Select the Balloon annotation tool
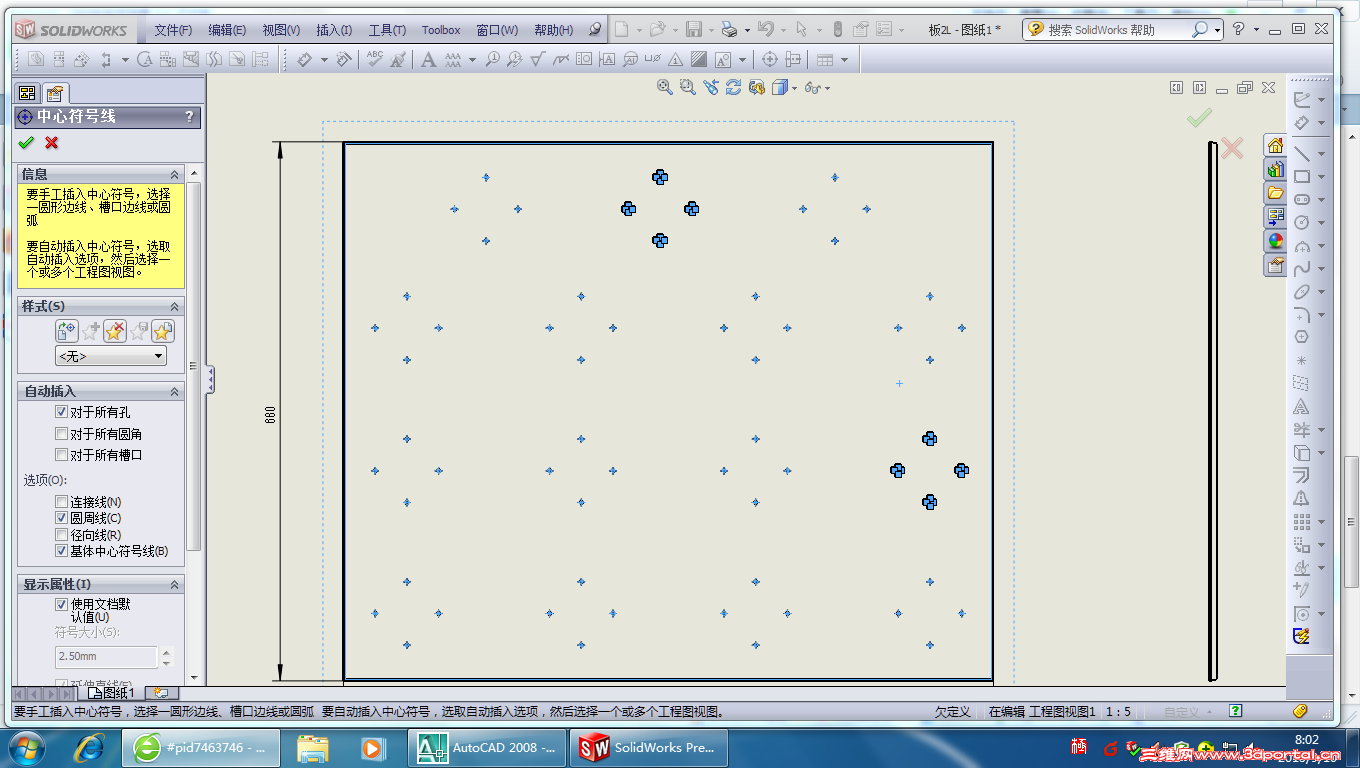Viewport: 1360px width, 768px height. coord(492,60)
